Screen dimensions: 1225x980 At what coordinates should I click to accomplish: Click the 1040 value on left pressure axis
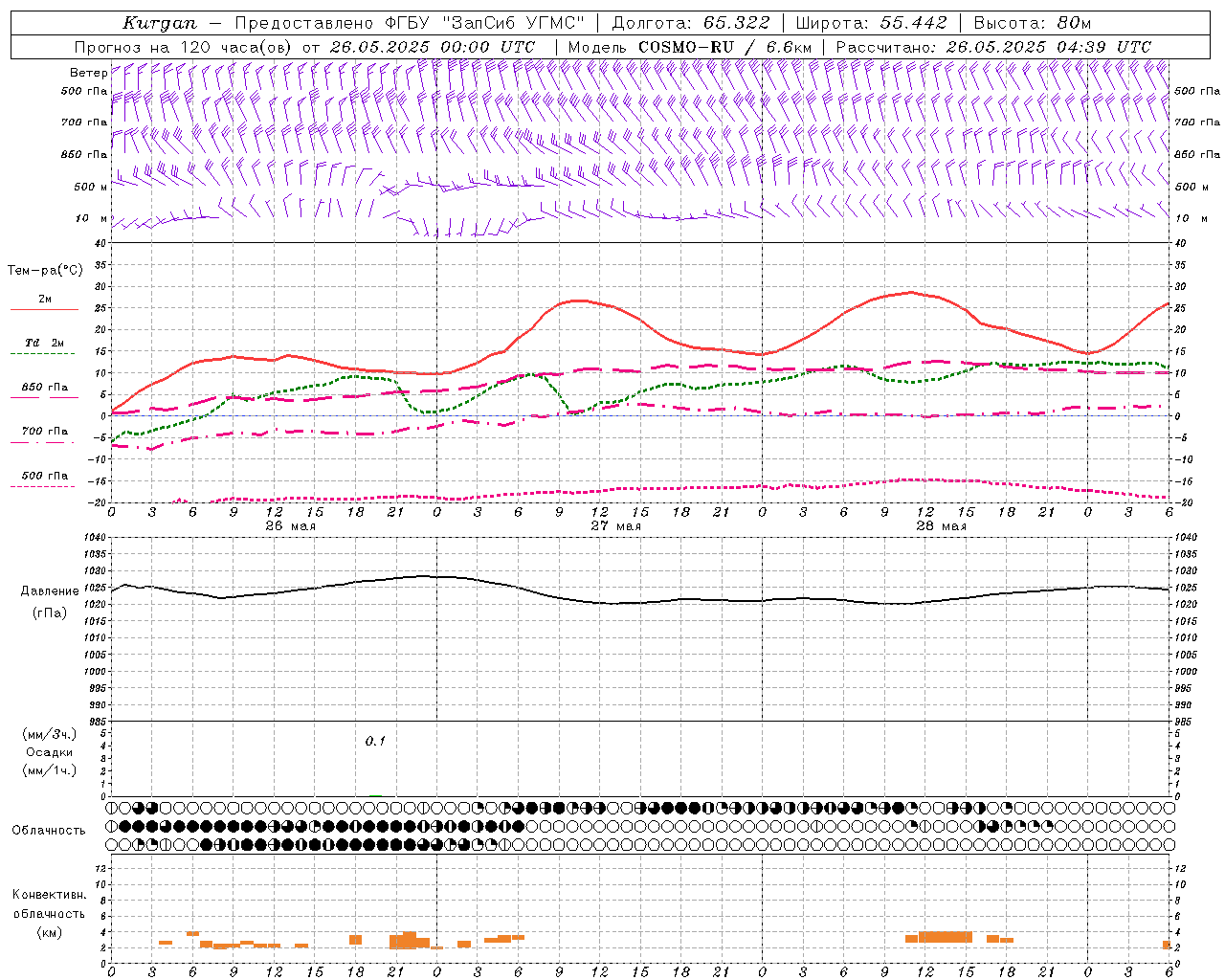[x=94, y=537]
